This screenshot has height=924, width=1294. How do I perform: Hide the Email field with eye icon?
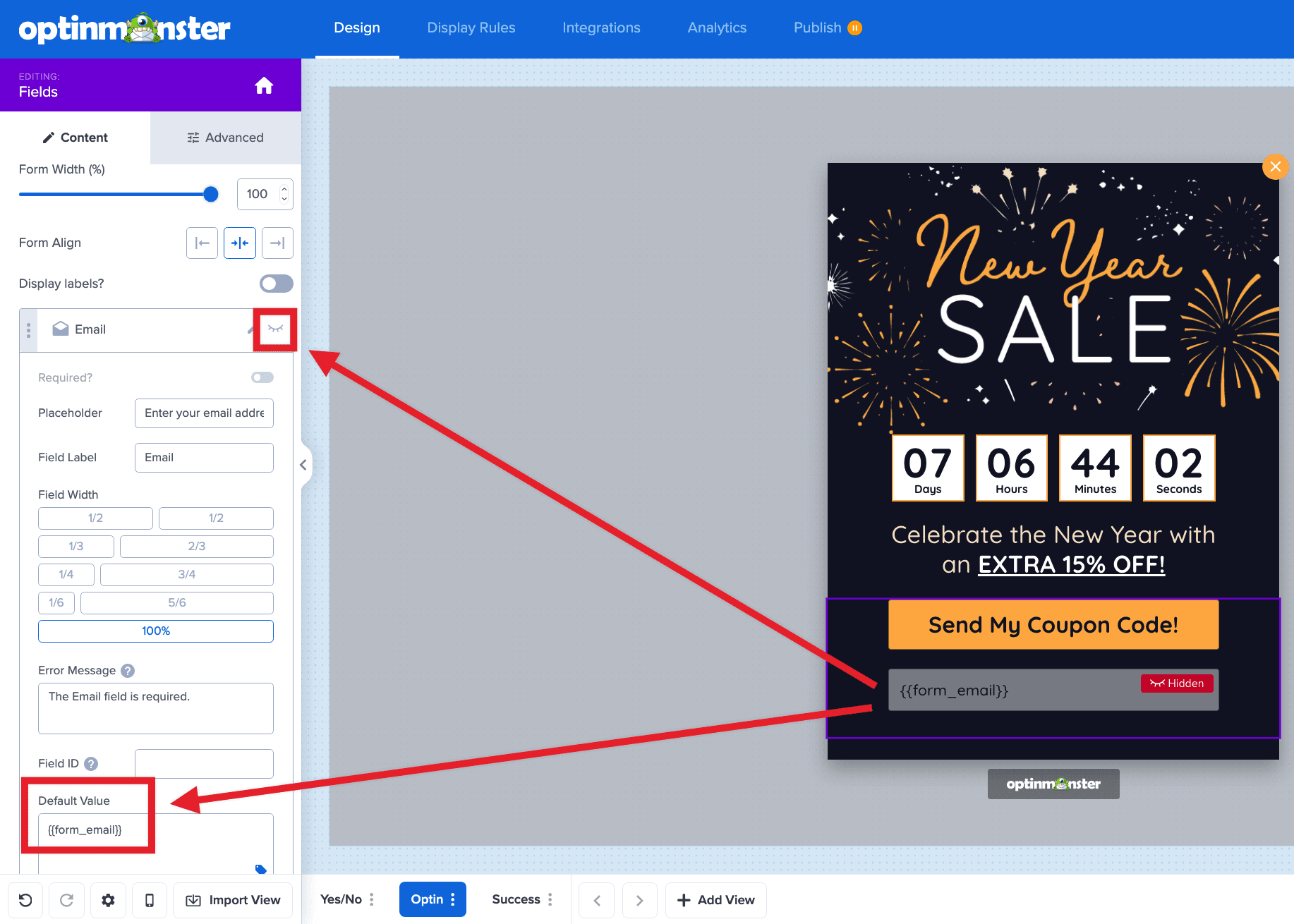[274, 329]
